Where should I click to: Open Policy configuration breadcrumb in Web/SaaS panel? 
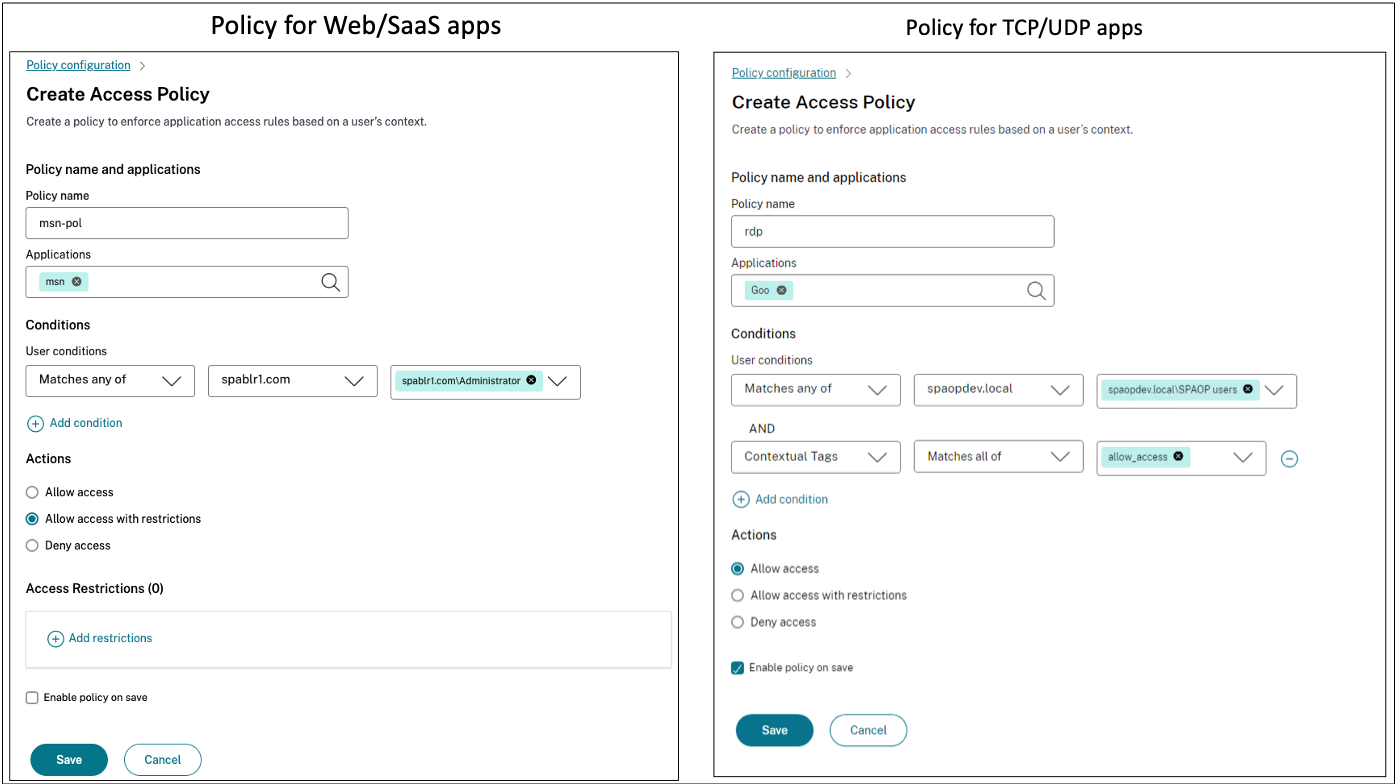point(78,66)
